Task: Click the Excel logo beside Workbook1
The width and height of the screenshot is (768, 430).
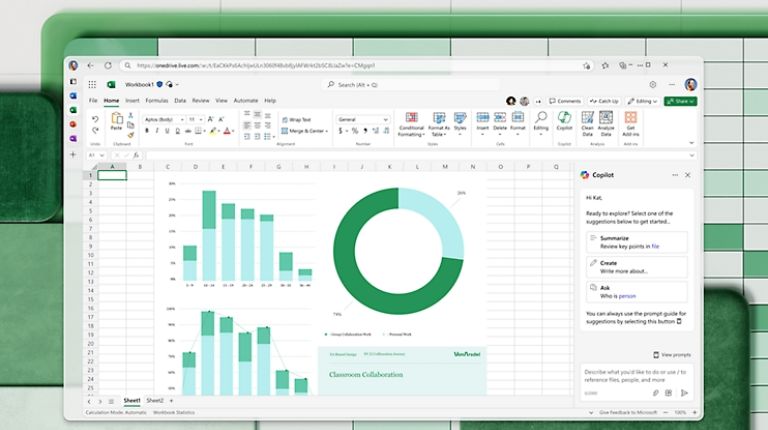Action: click(x=111, y=85)
